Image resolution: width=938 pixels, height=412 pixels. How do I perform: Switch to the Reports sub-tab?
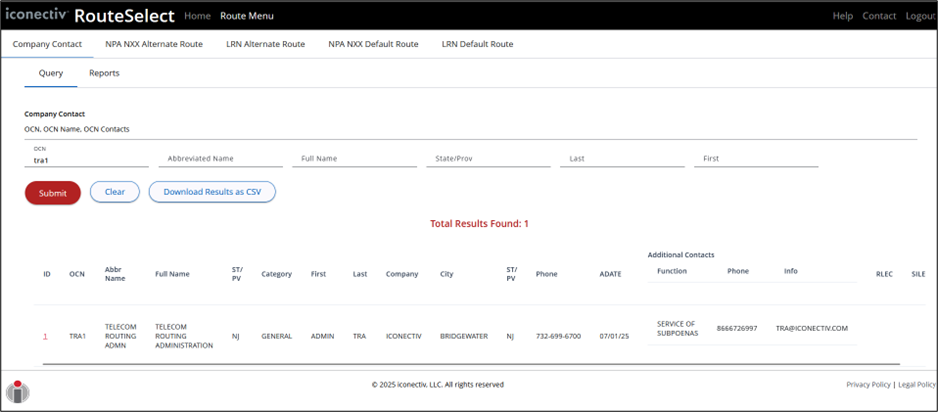click(104, 73)
